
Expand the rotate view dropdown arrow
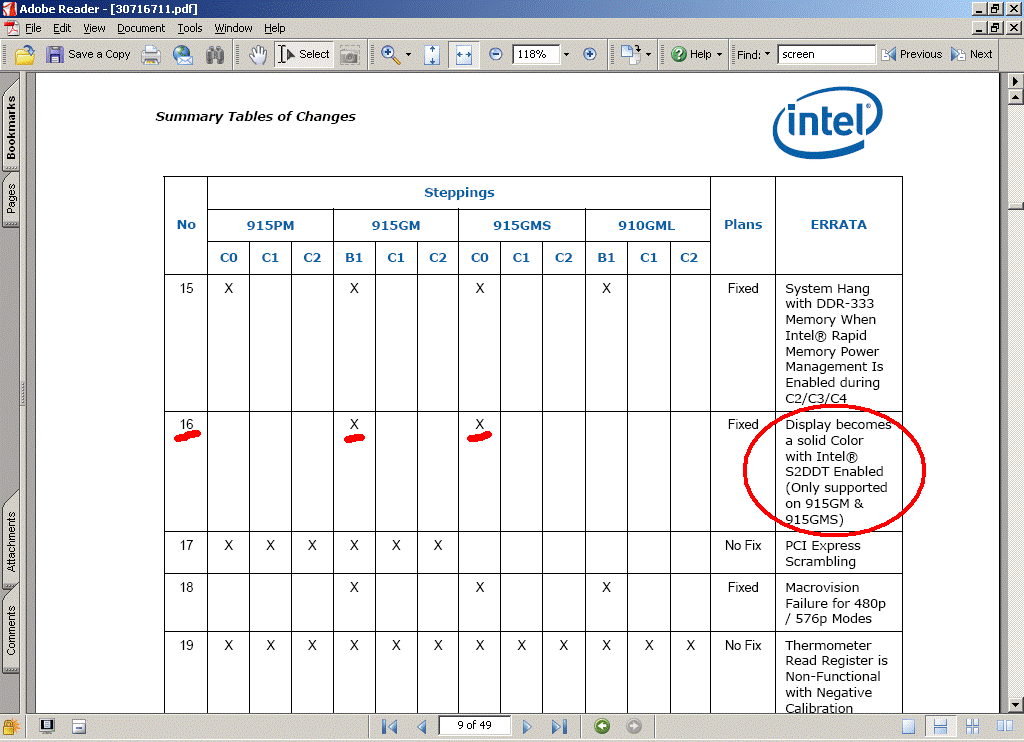coord(648,55)
